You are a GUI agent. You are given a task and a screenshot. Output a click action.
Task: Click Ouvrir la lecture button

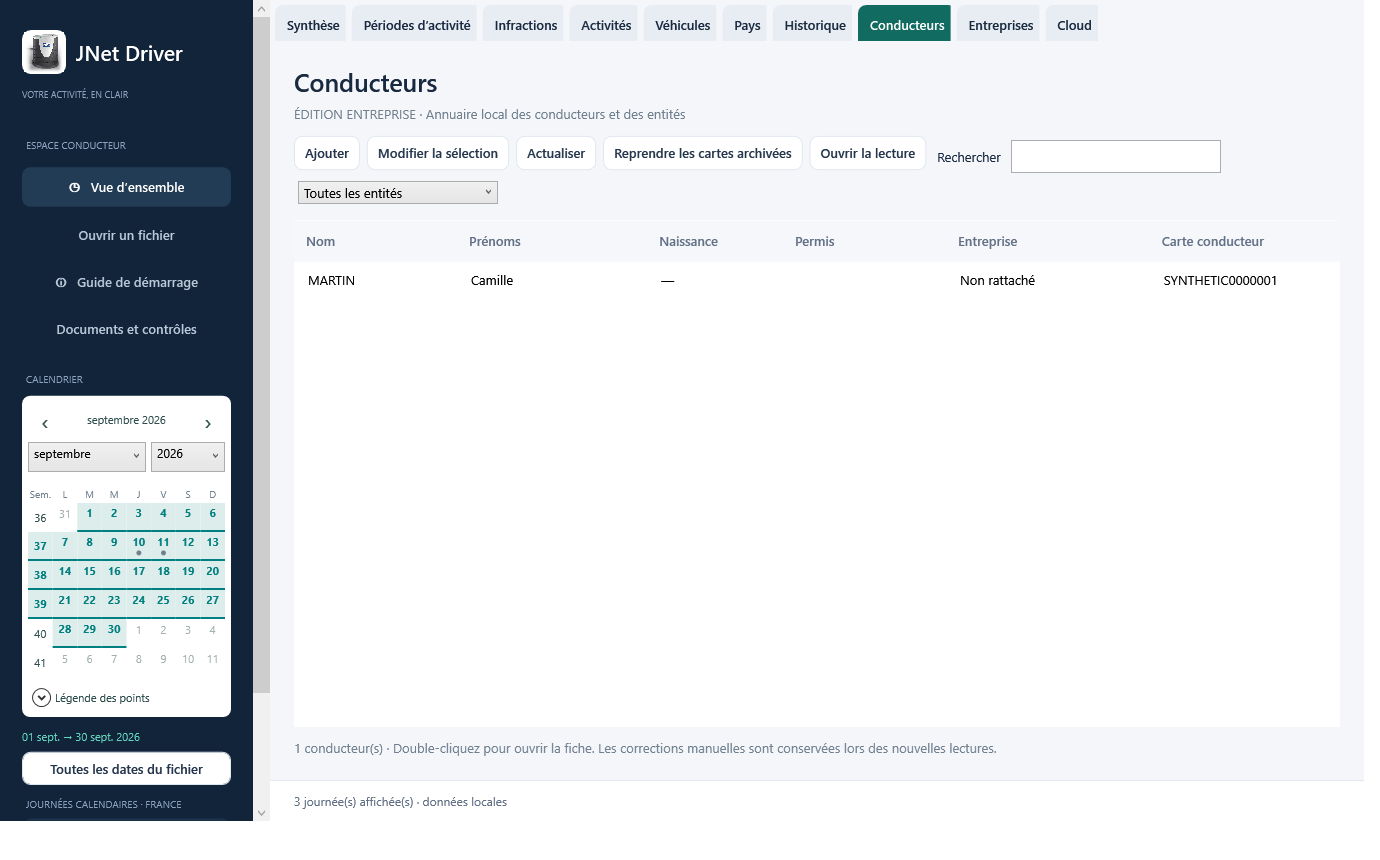pyautogui.click(x=868, y=153)
